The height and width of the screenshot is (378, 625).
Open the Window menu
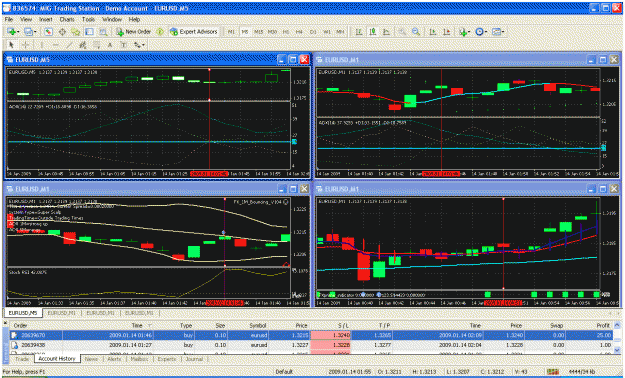coord(112,19)
